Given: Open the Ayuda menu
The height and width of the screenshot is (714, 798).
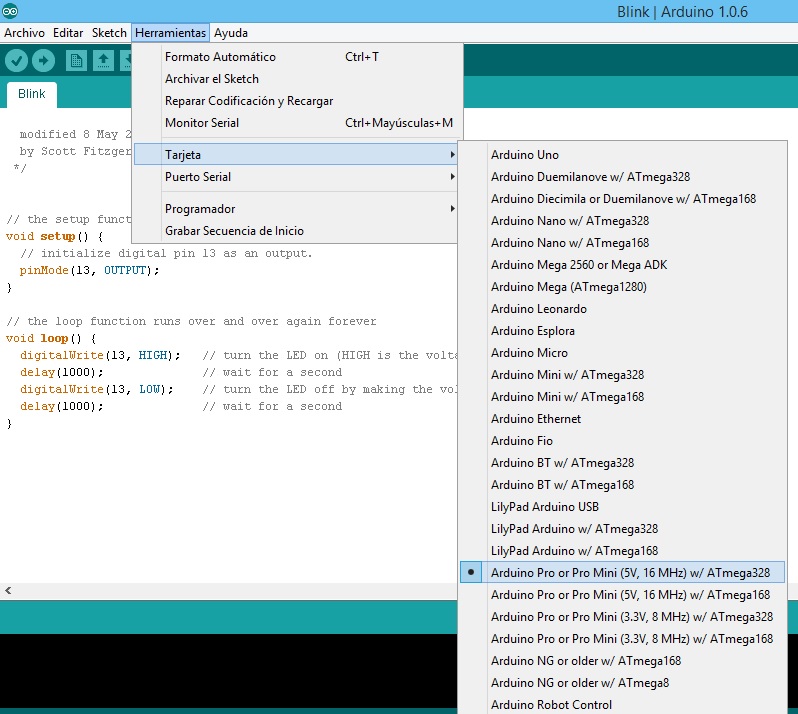Looking at the screenshot, I should click(x=231, y=33).
